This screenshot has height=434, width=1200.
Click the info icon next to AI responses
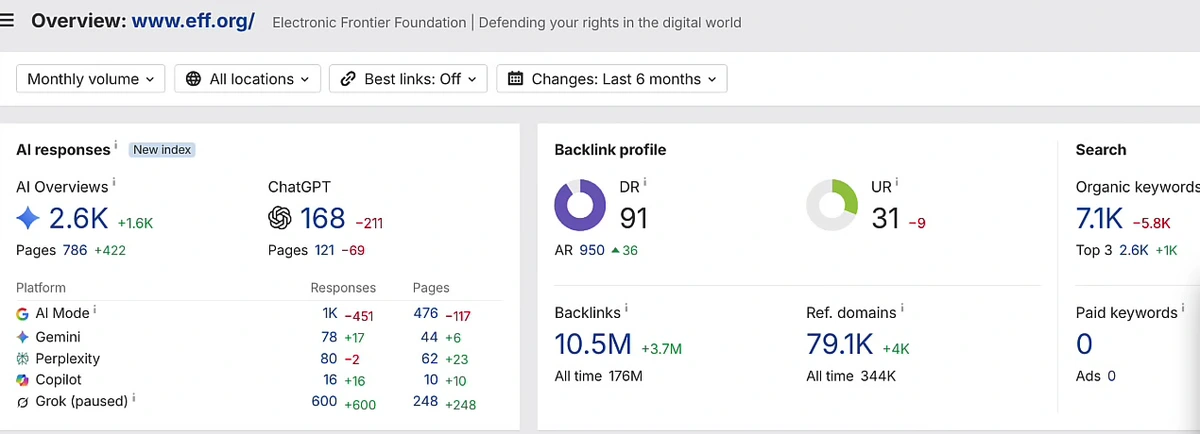(x=117, y=147)
